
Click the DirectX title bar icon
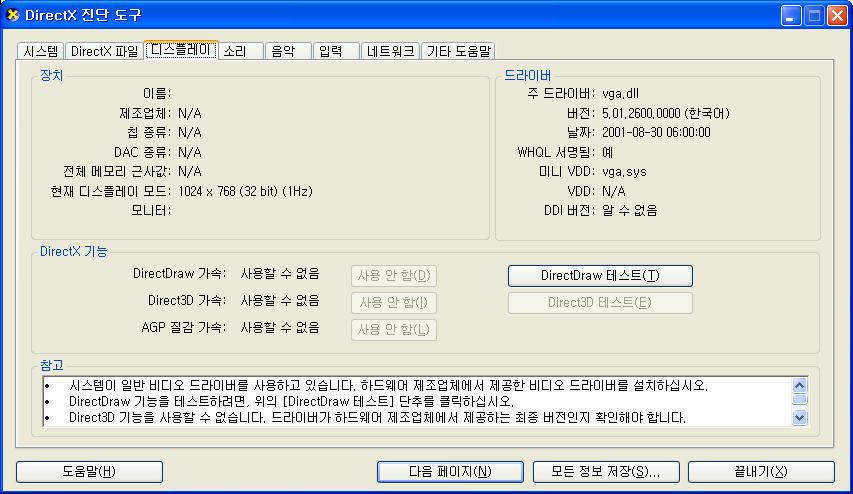(12, 15)
